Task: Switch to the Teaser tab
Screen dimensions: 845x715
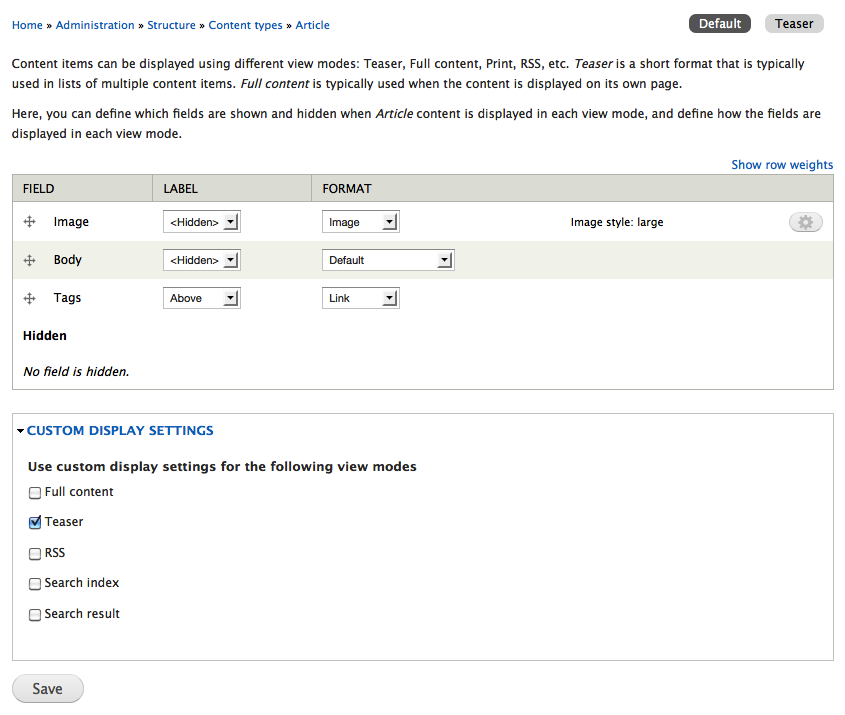Action: (x=794, y=23)
